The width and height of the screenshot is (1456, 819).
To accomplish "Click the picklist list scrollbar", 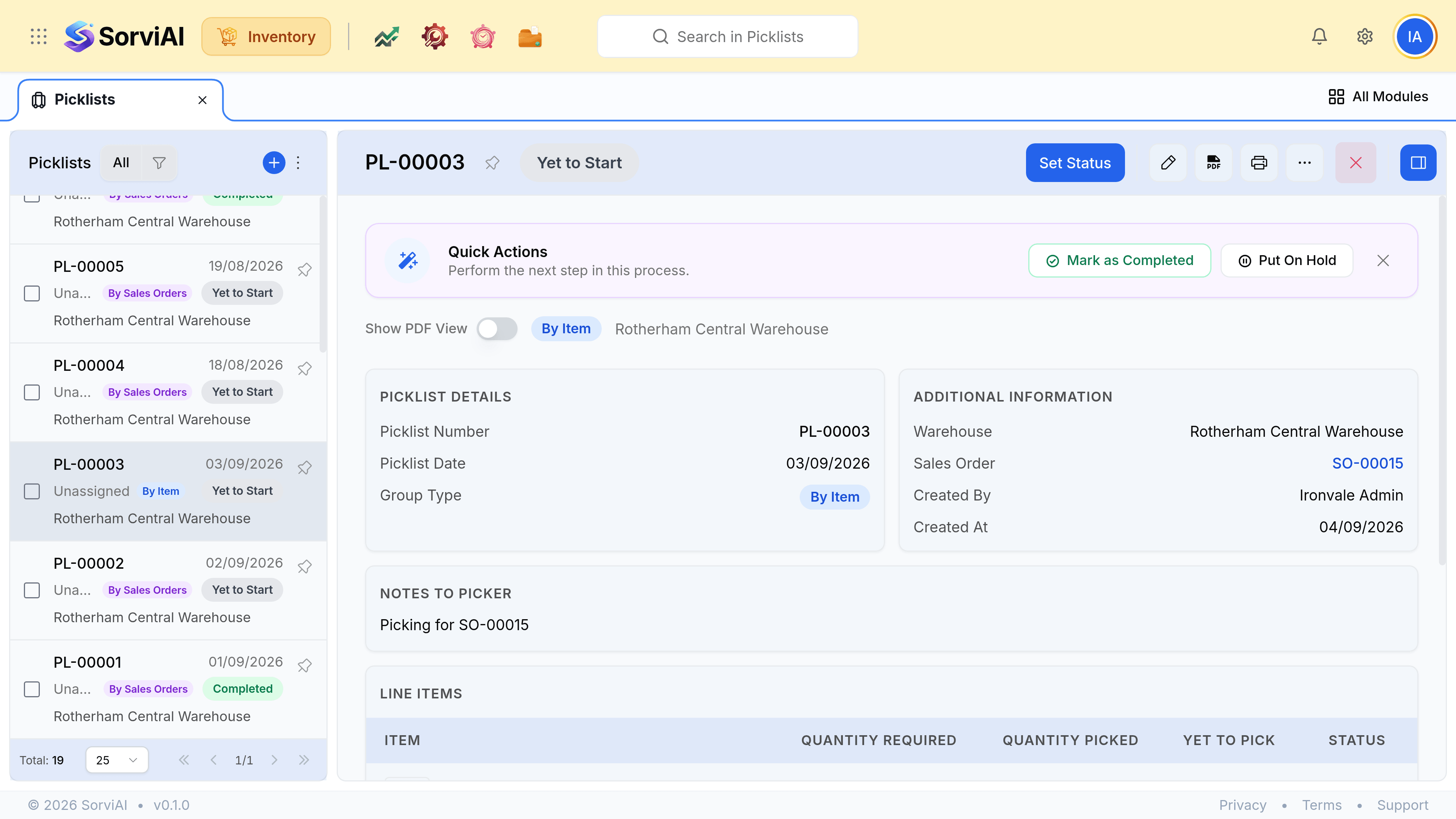I will pyautogui.click(x=323, y=274).
